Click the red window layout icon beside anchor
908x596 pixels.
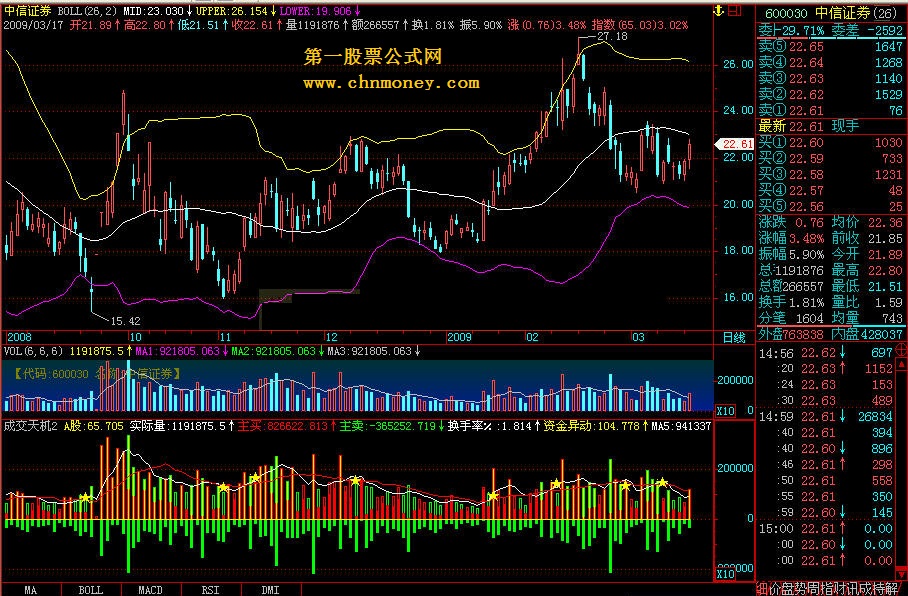pos(735,10)
